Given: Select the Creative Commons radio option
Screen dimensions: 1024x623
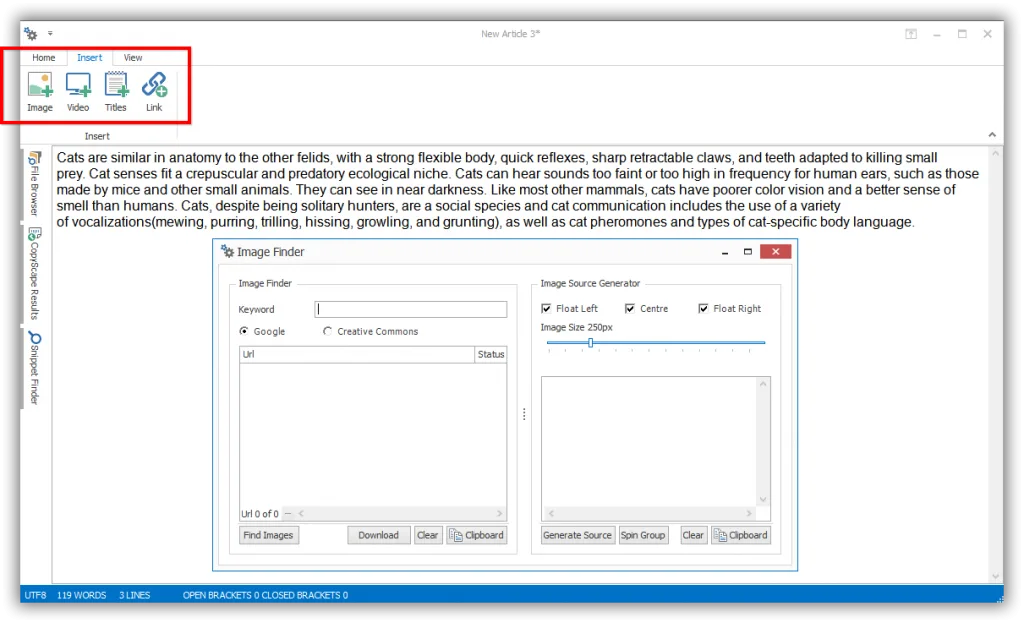Looking at the screenshot, I should (327, 331).
